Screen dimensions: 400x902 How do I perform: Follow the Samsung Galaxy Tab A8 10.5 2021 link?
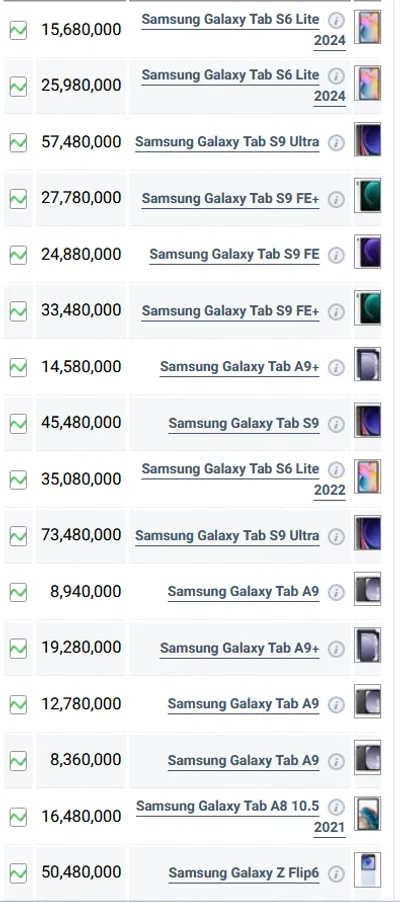(x=241, y=817)
